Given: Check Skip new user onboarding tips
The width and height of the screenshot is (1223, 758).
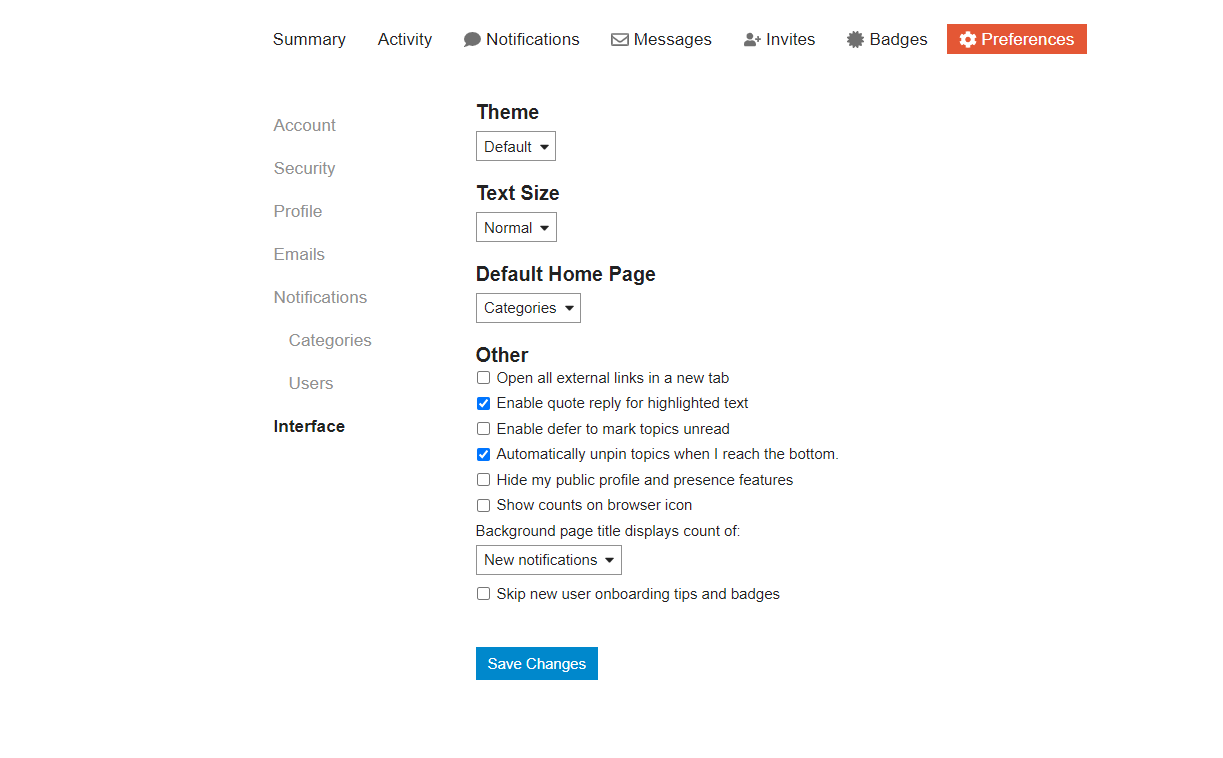Looking at the screenshot, I should pos(484,594).
